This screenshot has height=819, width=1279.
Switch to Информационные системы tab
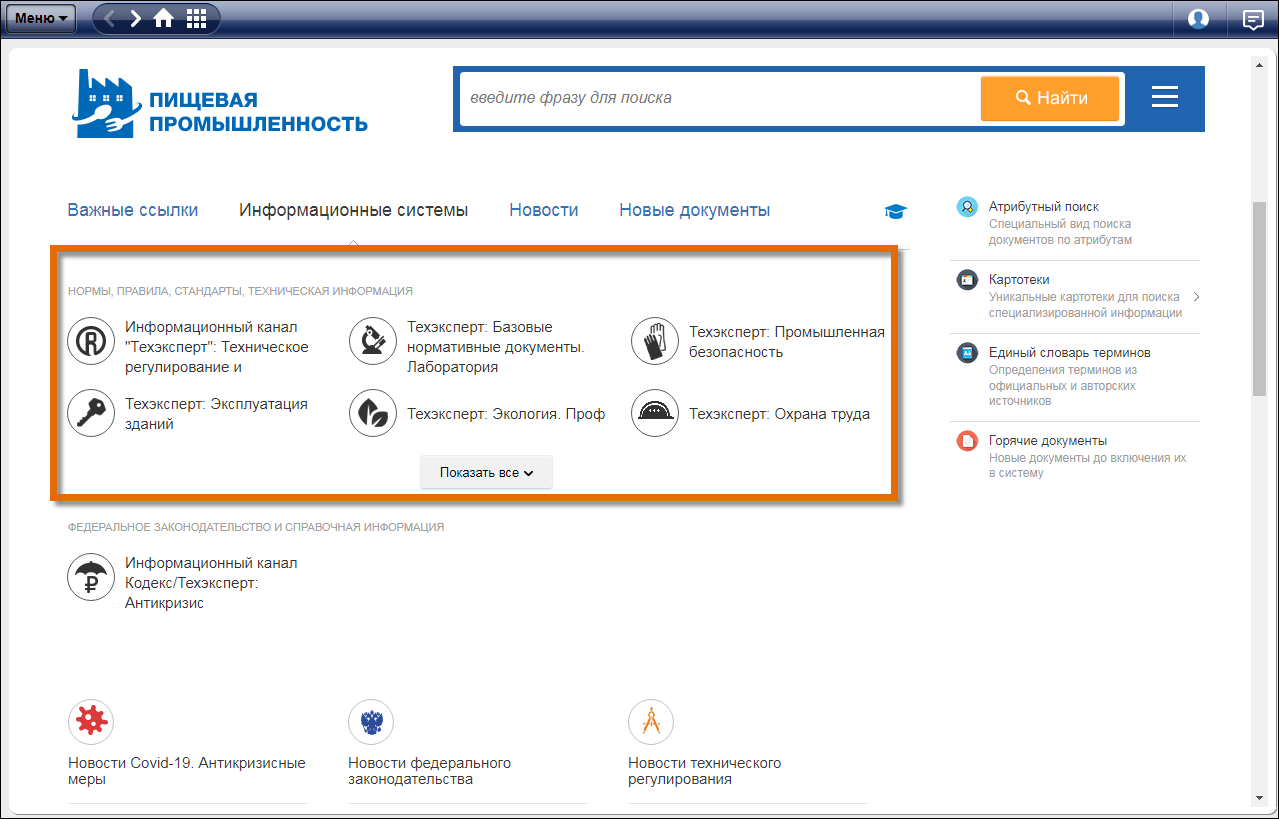coord(354,210)
